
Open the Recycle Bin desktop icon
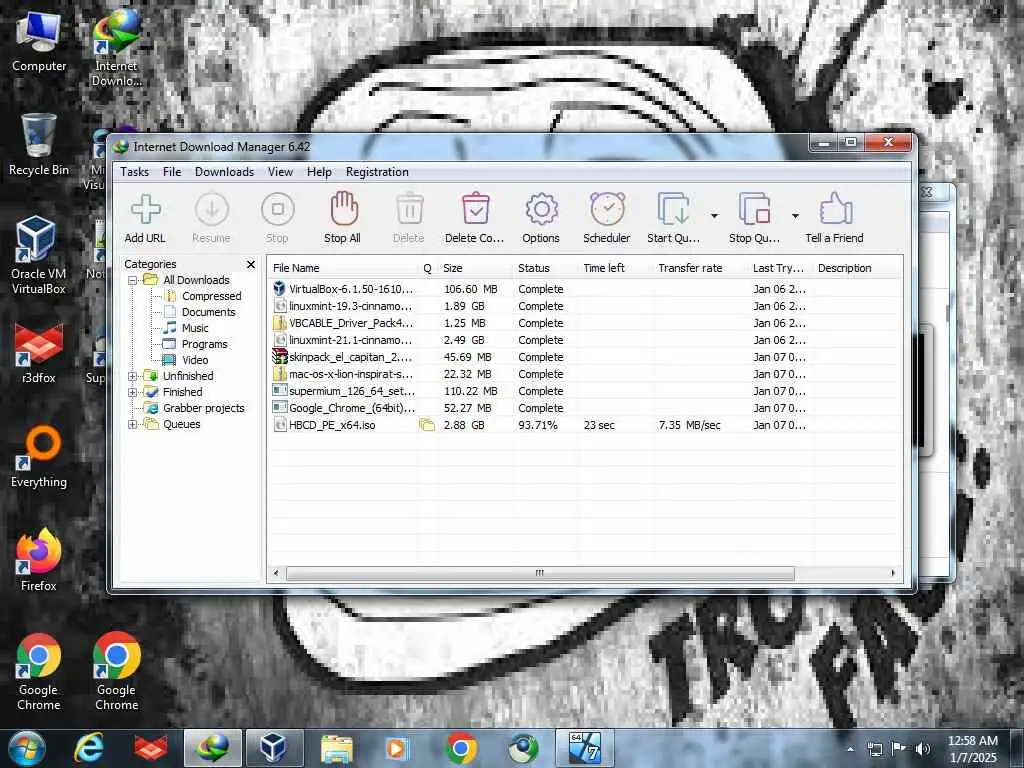tap(39, 145)
